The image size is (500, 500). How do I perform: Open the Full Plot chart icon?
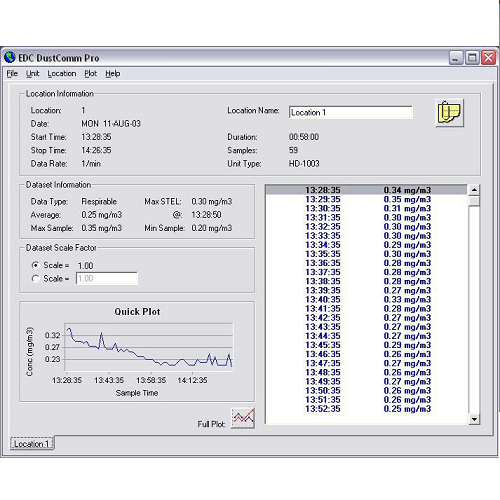click(x=243, y=418)
